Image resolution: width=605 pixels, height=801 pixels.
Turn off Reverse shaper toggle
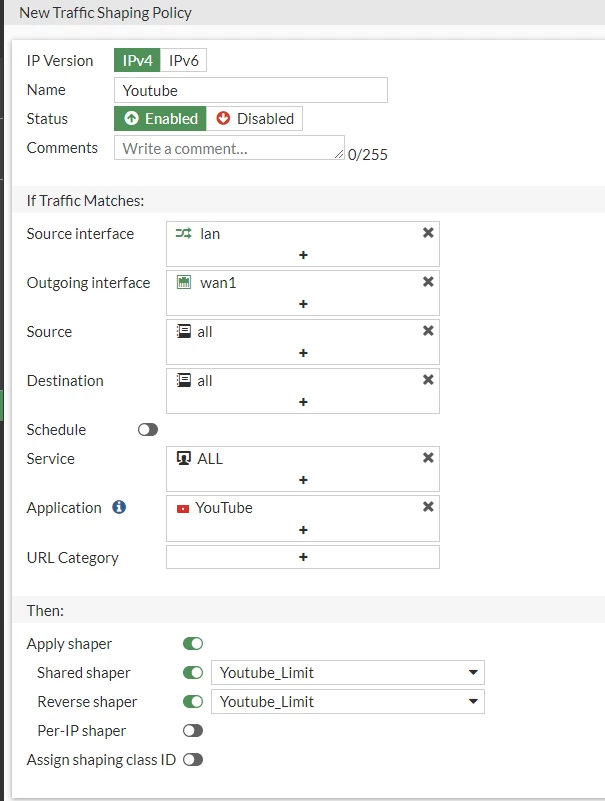pyautogui.click(x=193, y=702)
